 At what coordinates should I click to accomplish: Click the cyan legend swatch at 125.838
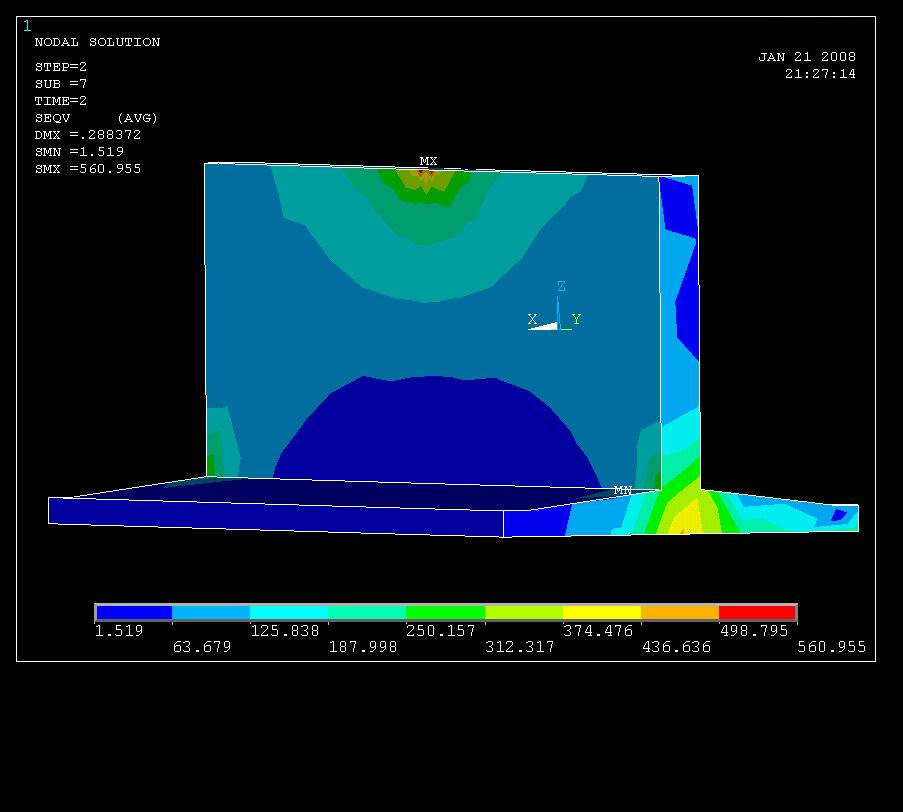click(289, 612)
